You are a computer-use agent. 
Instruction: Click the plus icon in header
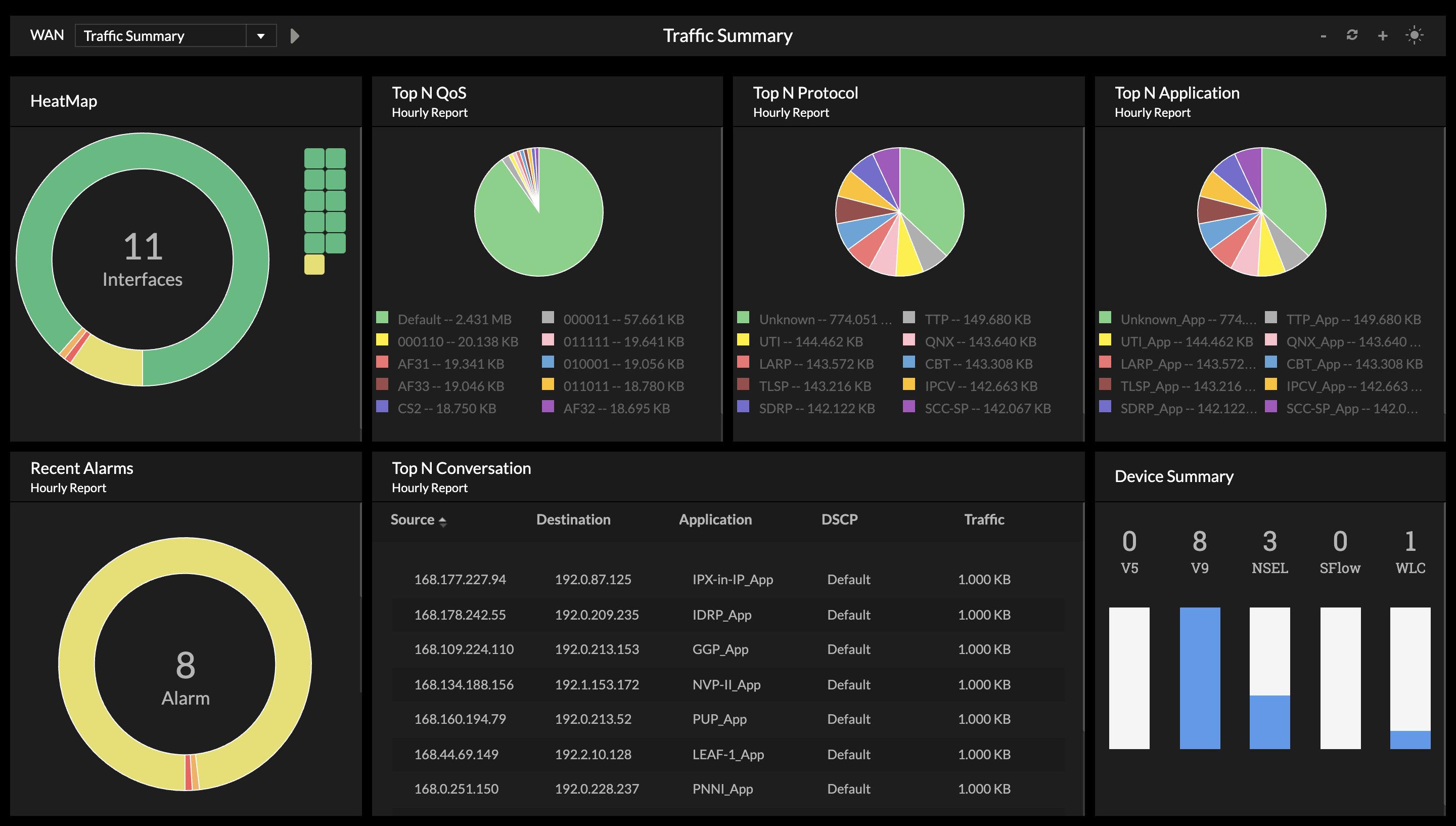coord(1382,36)
